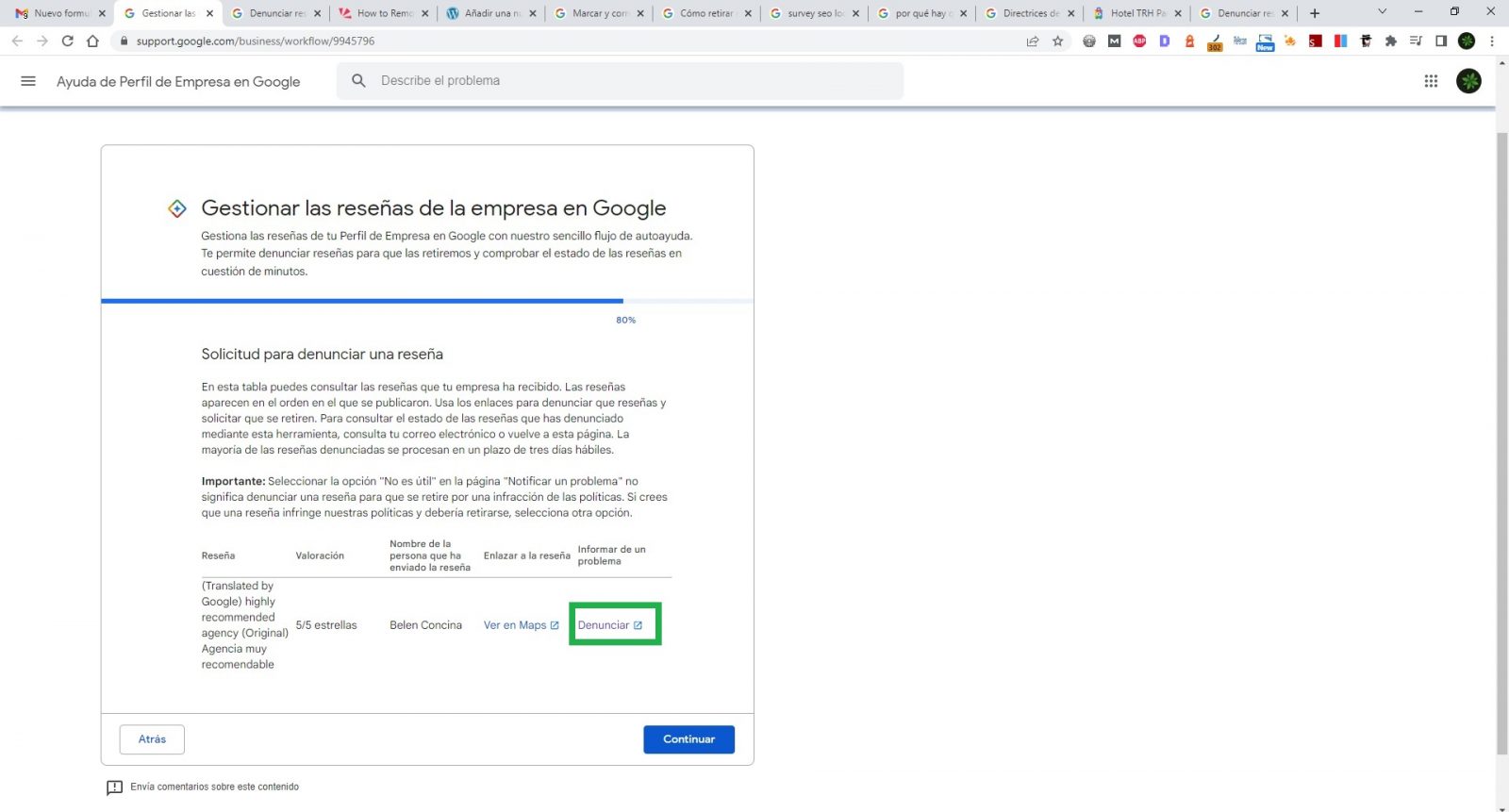Open the Chrome side panel
1509x812 pixels.
[1441, 41]
